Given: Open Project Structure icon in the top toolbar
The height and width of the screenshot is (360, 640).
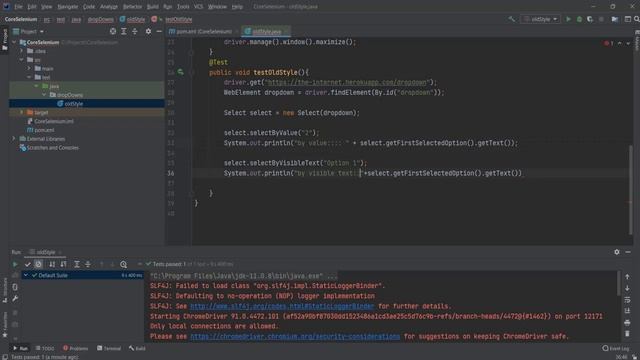Looking at the screenshot, I should 615,19.
